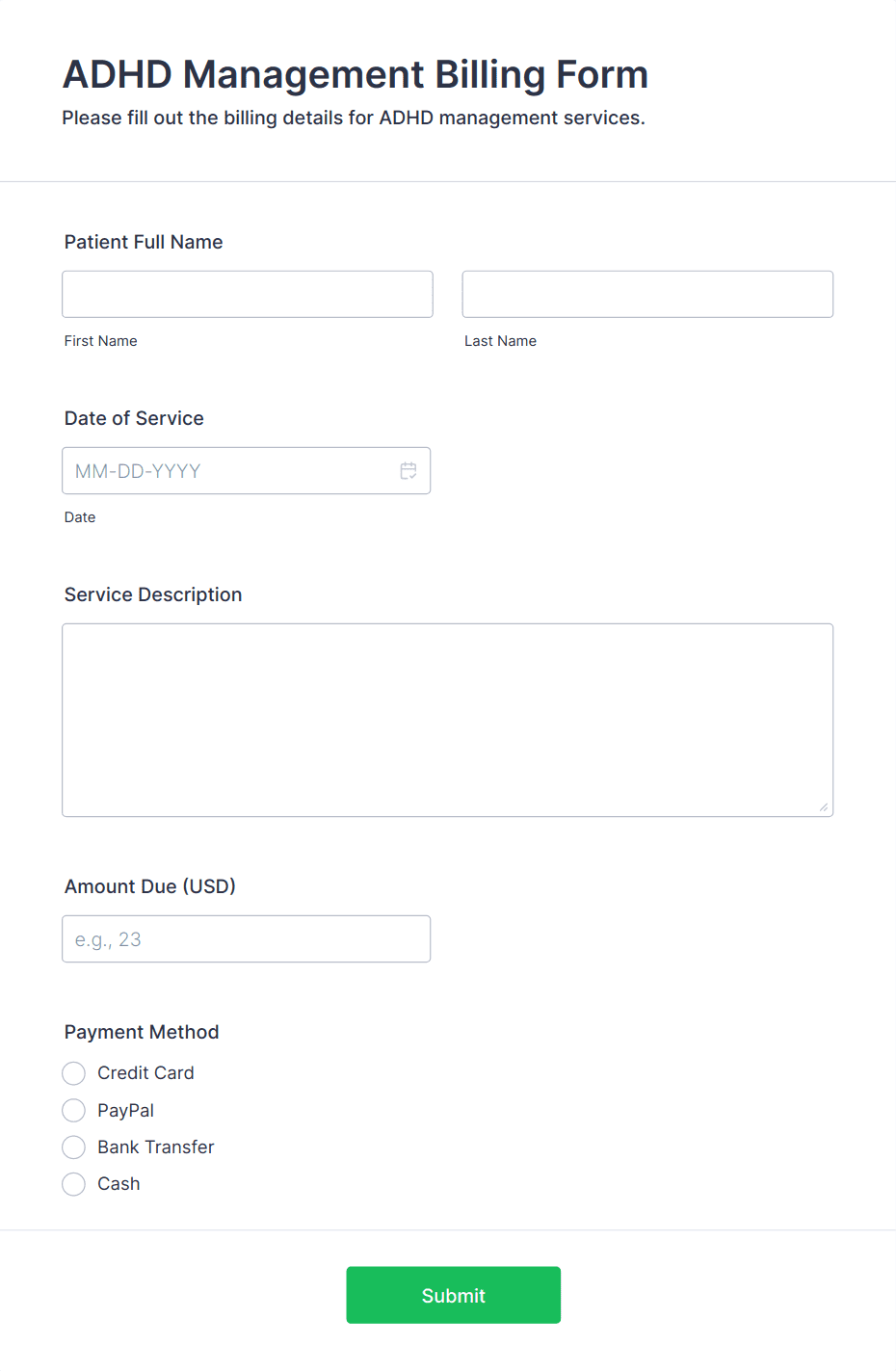Click the Last Name sublabel text
This screenshot has width=896, height=1371.
(500, 341)
